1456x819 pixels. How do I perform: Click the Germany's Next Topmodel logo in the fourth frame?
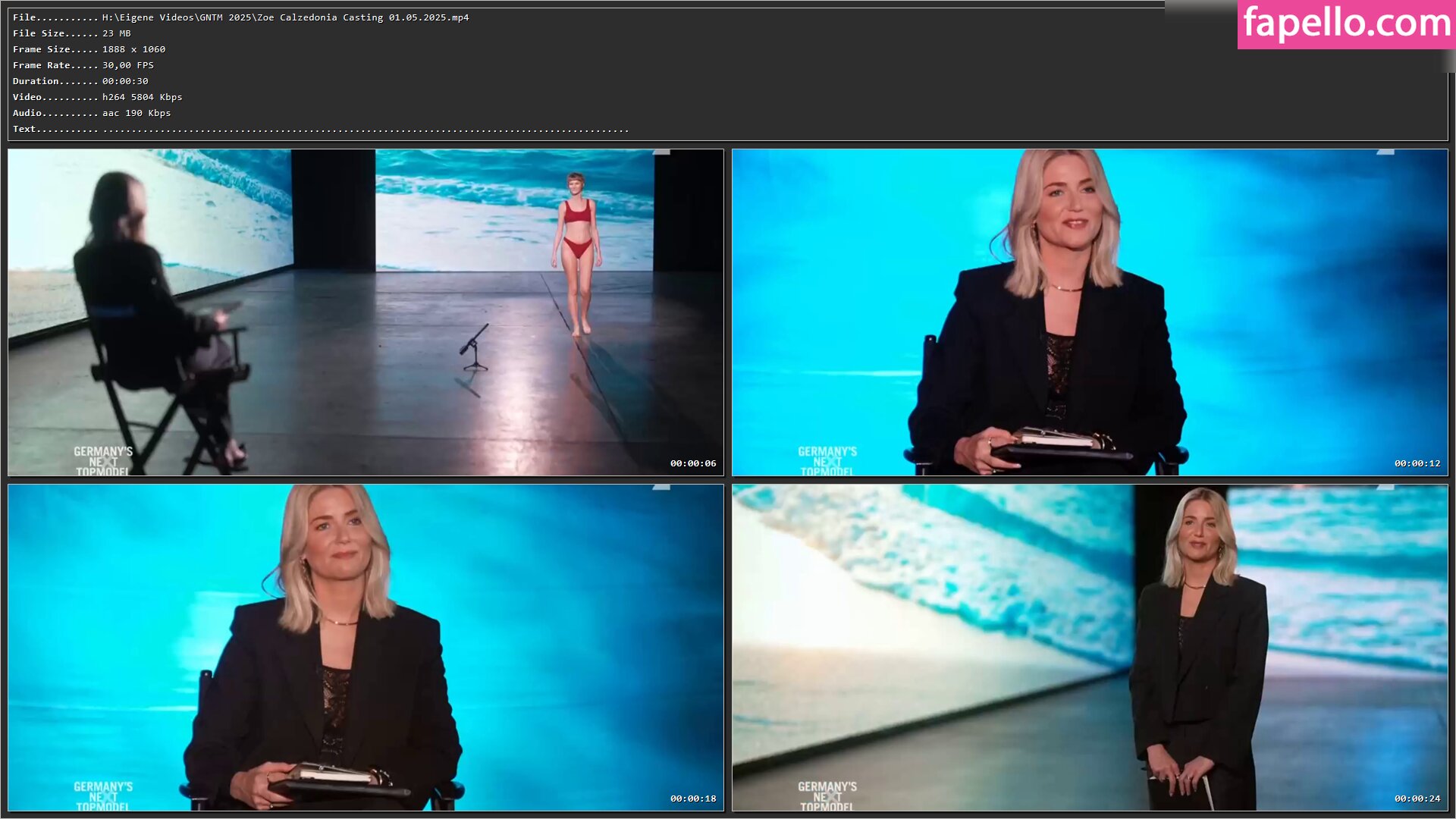tap(827, 796)
